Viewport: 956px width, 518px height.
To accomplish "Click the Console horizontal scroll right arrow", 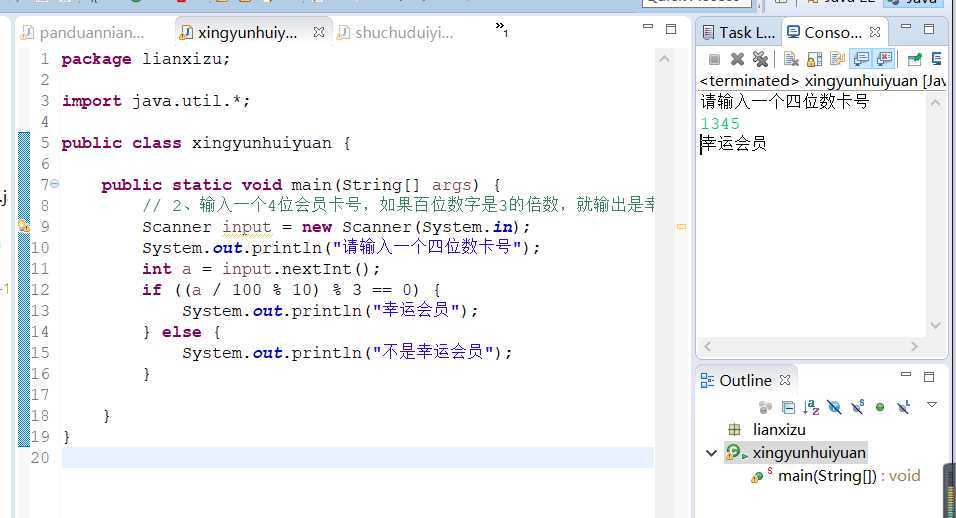I will [914, 346].
